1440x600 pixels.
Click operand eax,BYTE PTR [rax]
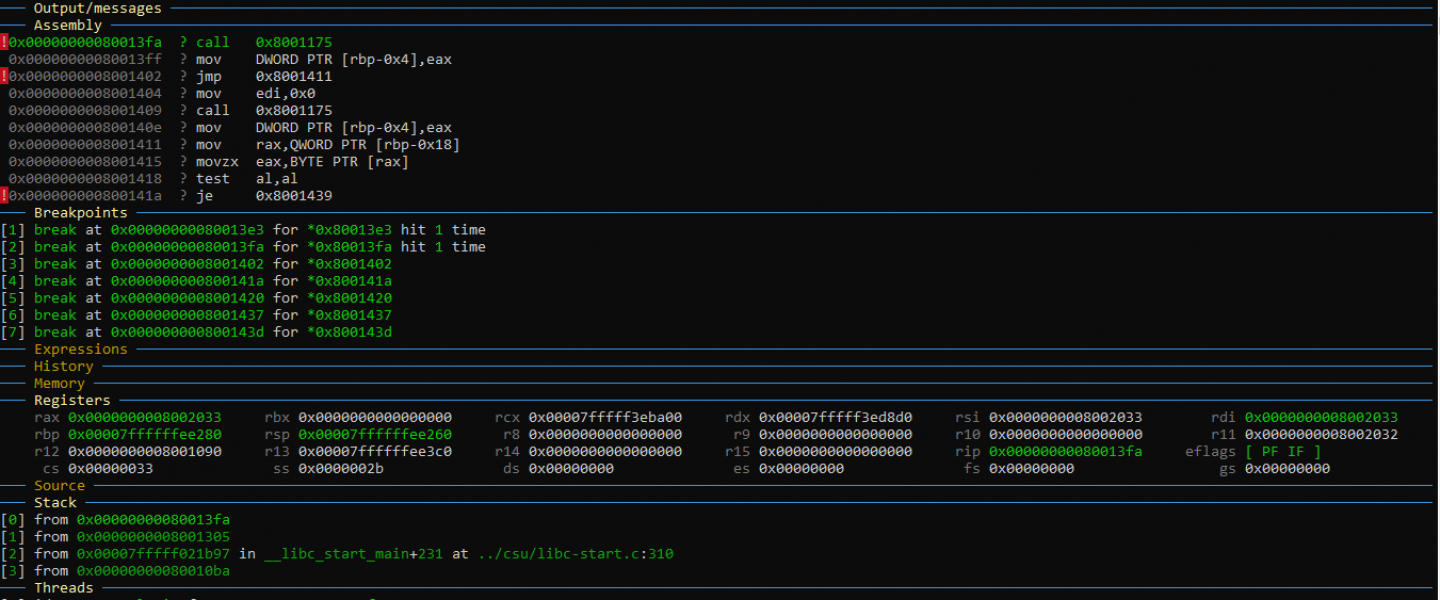click(x=333, y=162)
